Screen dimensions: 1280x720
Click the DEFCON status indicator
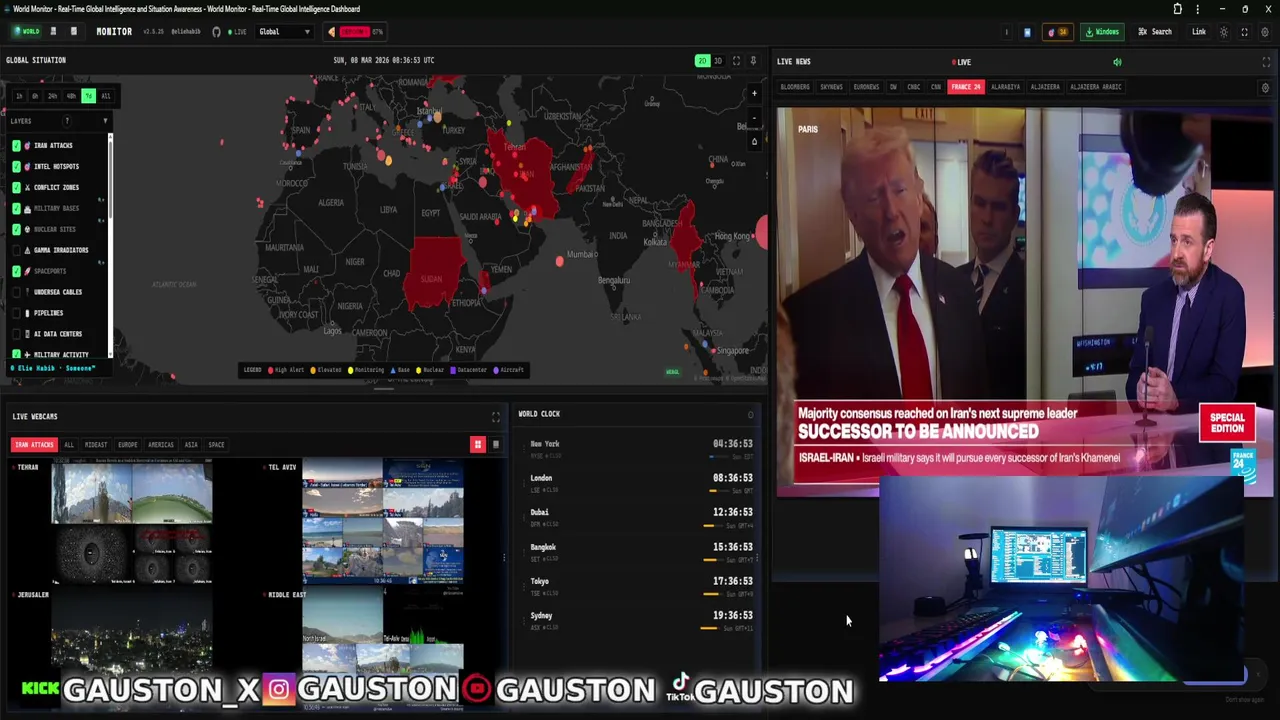(x=356, y=32)
